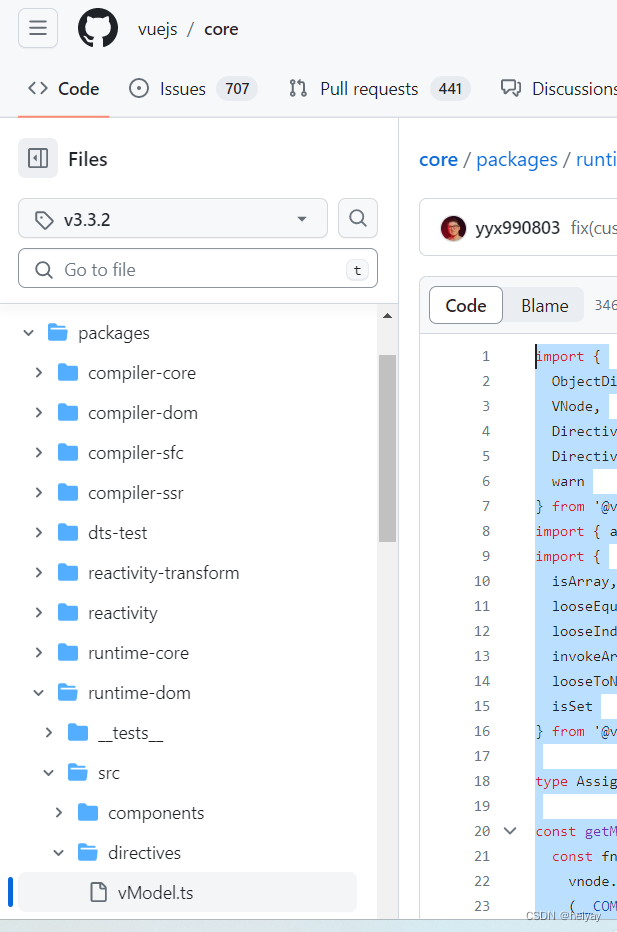Viewport: 617px width, 932px height.
Task: Click line number 1 in code
Action: coord(486,356)
